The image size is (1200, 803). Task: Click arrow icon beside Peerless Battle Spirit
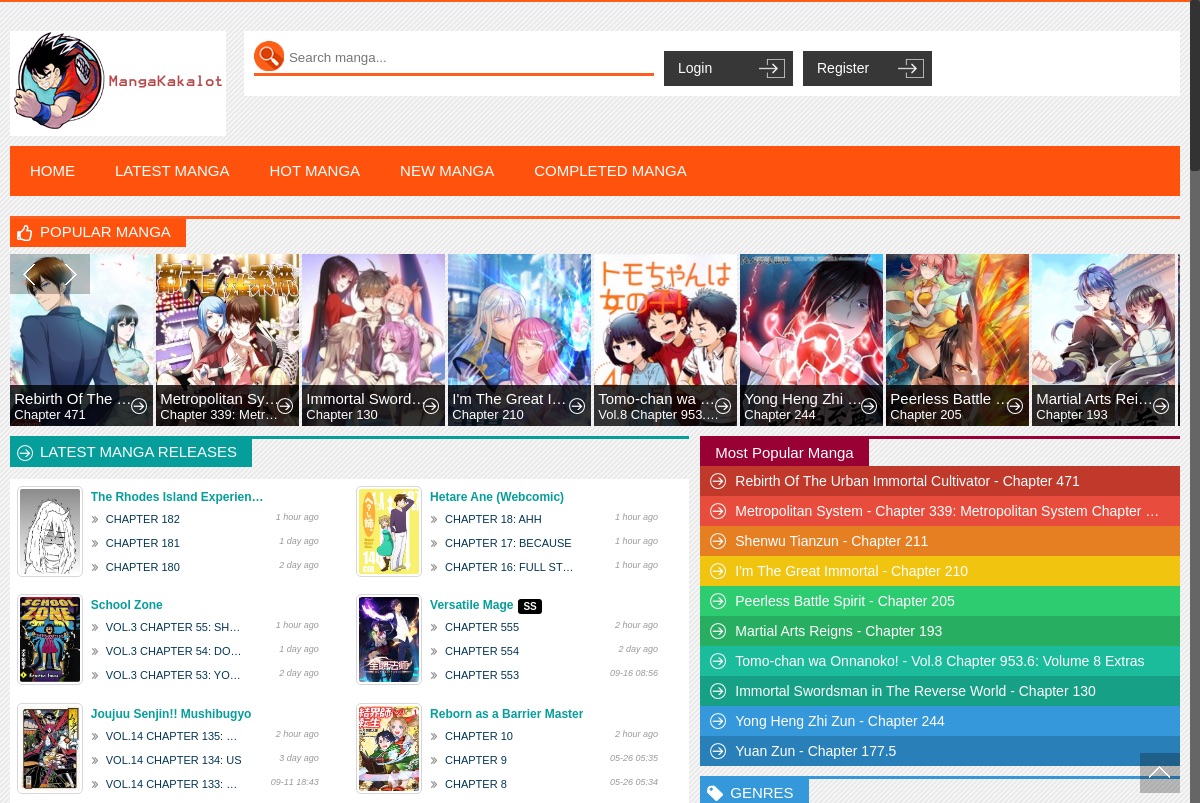[x=718, y=601]
